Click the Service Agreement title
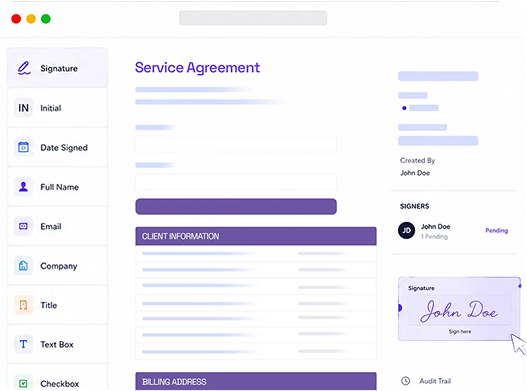The image size is (527, 391). (x=197, y=68)
